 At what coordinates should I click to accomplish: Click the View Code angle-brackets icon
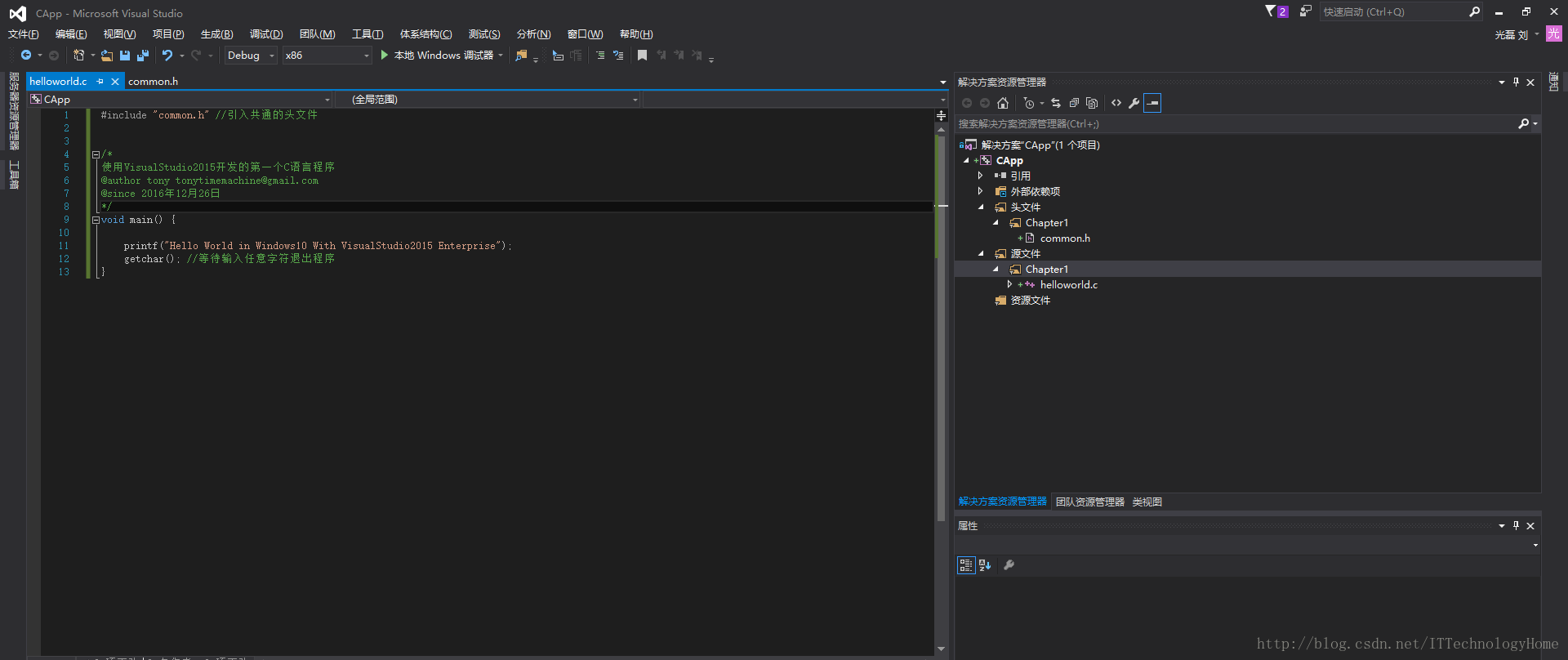tap(1116, 103)
